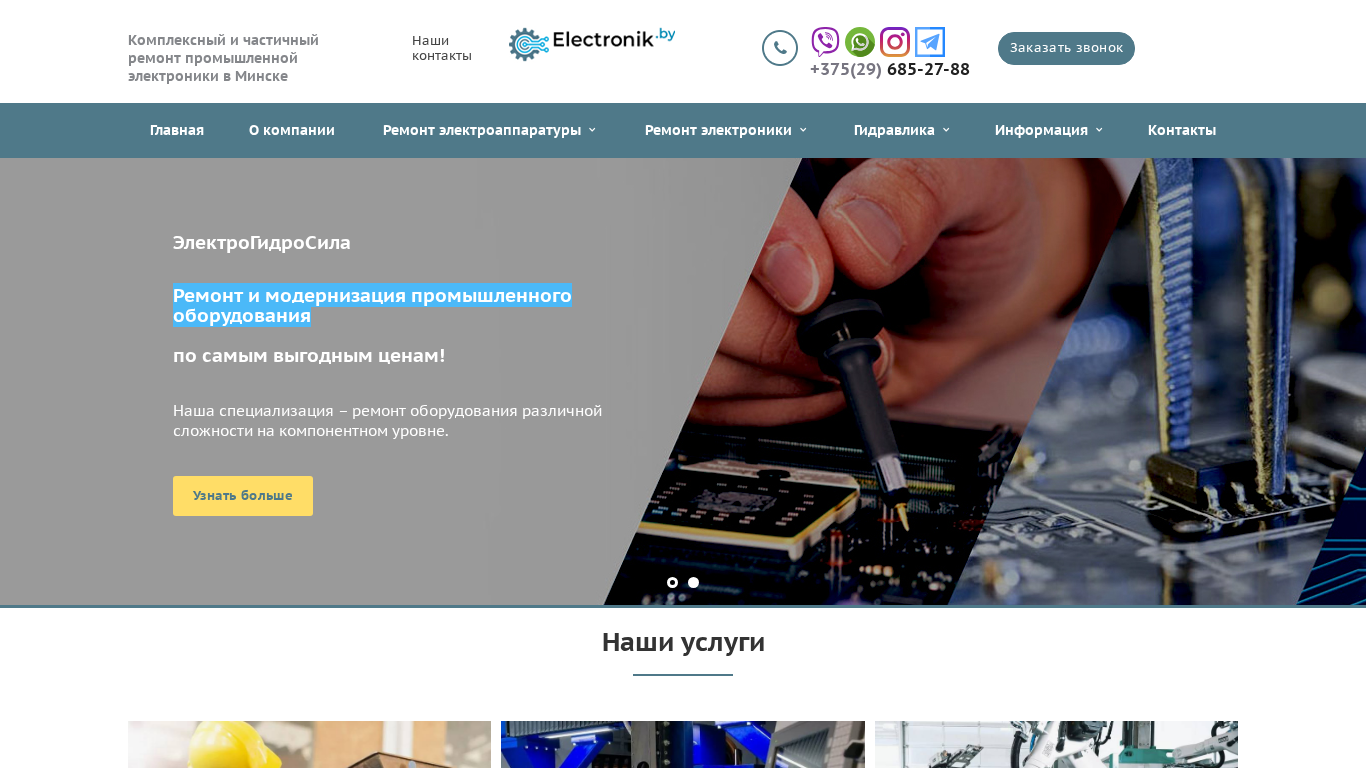Select the first slider dot

coord(672,583)
